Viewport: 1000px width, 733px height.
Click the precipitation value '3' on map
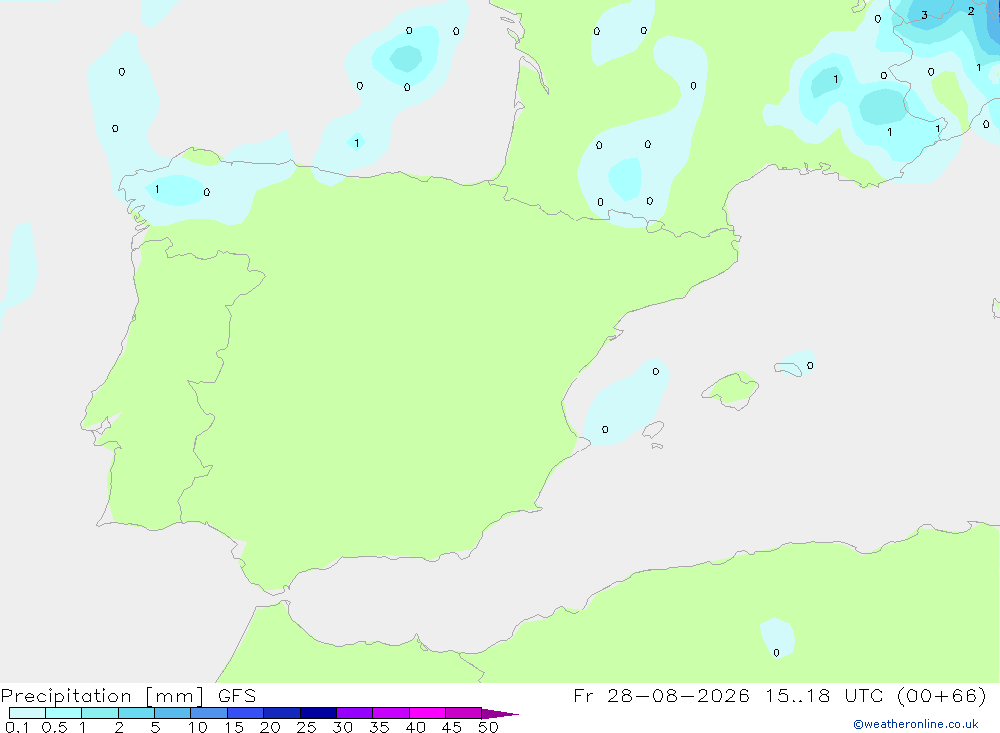pos(924,15)
